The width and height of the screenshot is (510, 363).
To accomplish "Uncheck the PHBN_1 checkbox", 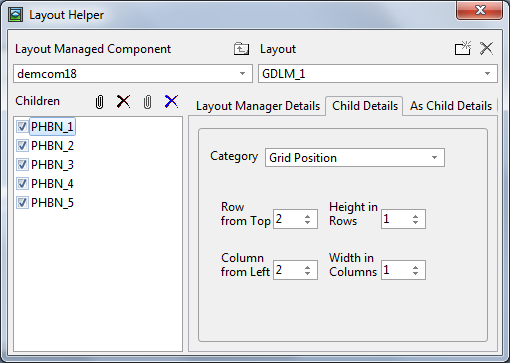I will (22, 127).
